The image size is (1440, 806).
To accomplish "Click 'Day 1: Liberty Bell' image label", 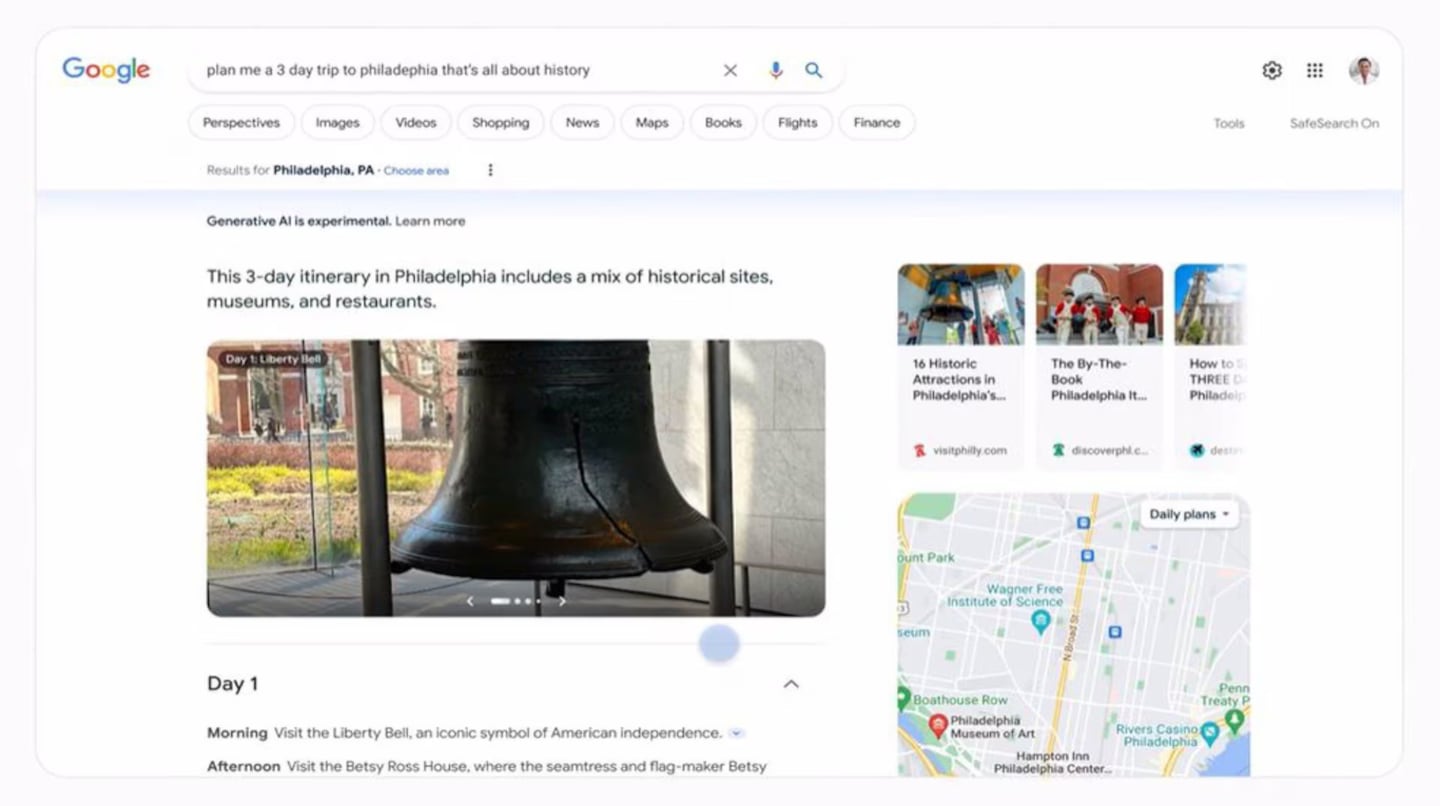I will click(273, 359).
